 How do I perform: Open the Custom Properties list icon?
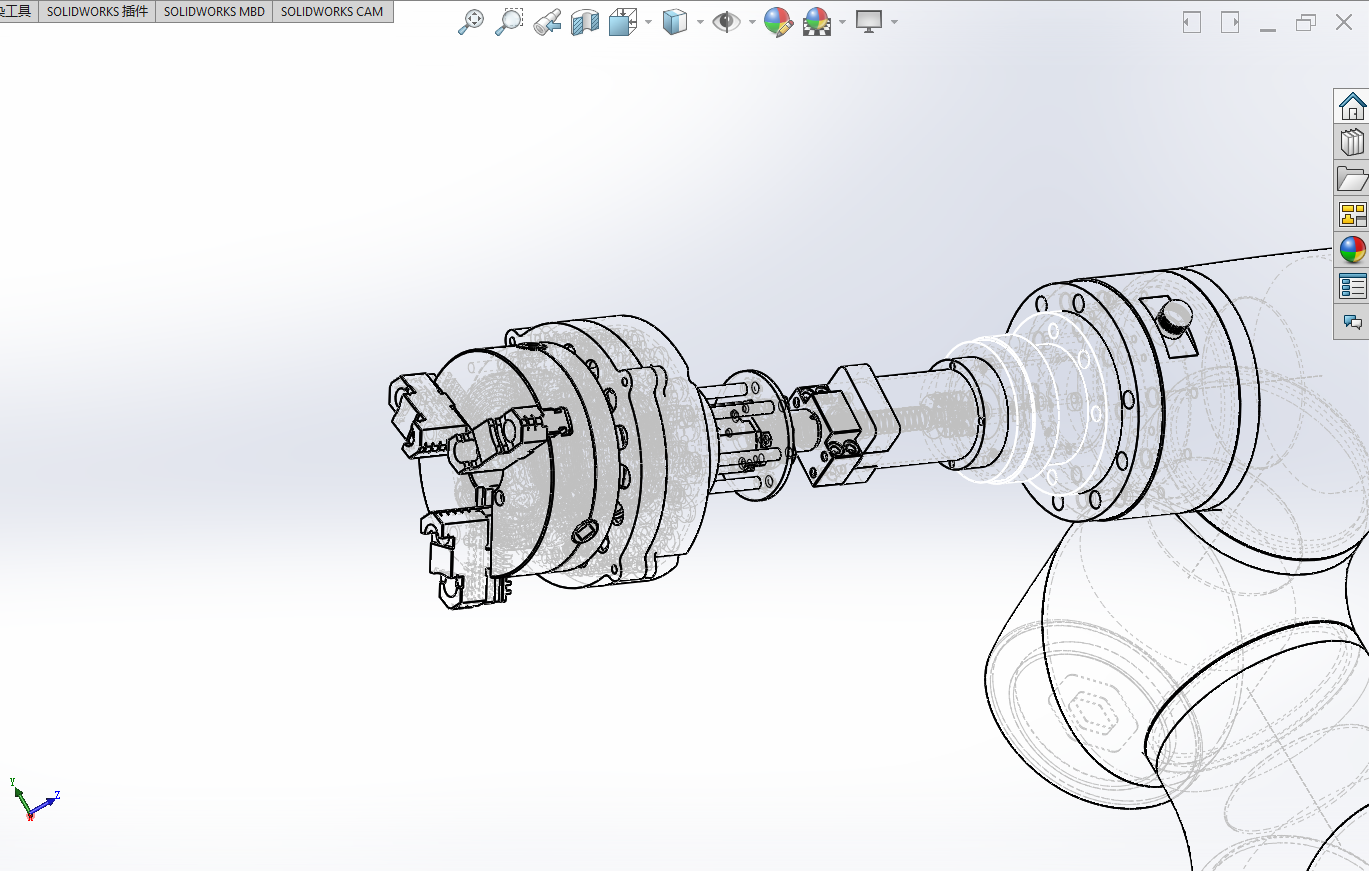pos(1352,286)
